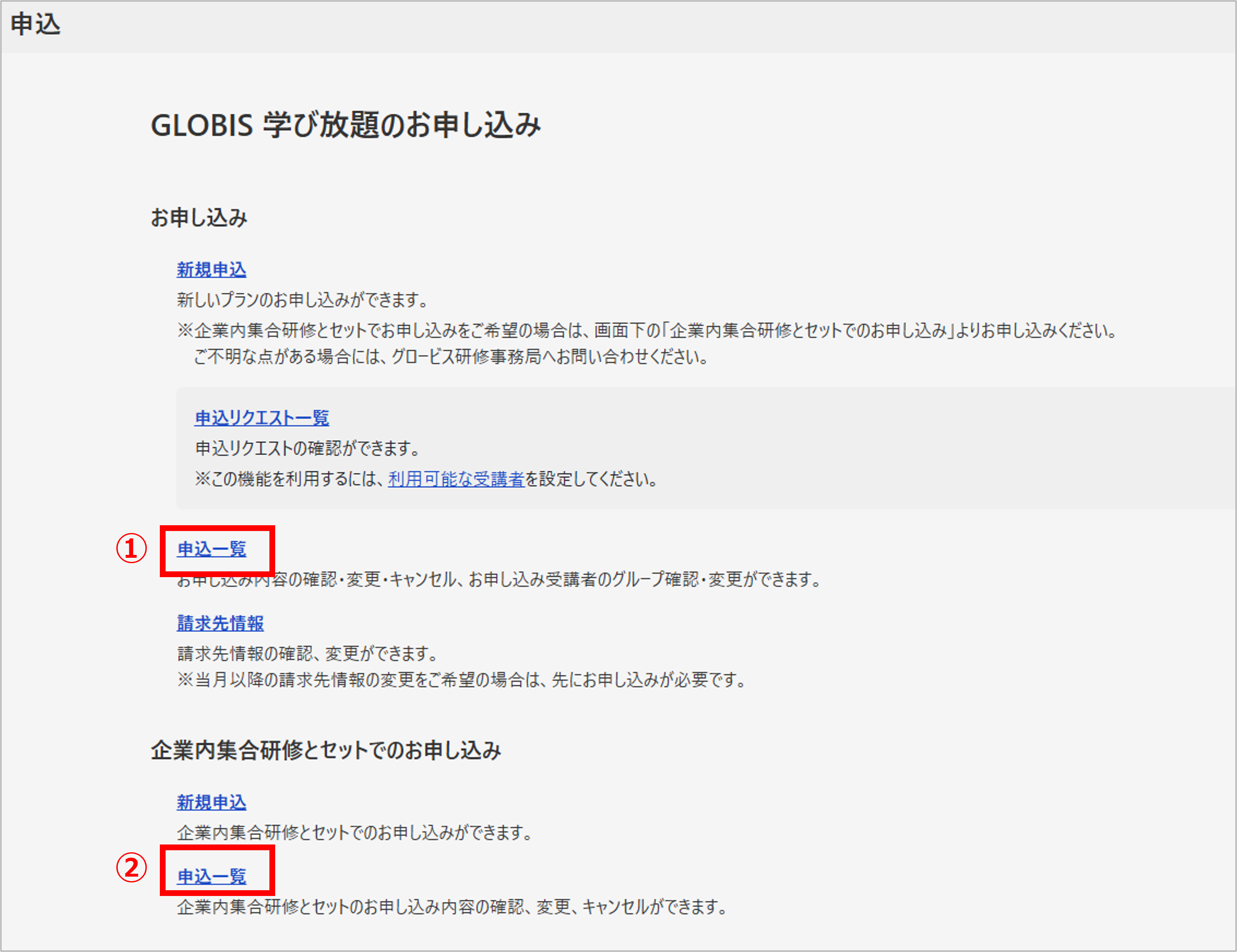Review billing details through 請求先情報
This screenshot has height=952, width=1237.
(x=220, y=624)
